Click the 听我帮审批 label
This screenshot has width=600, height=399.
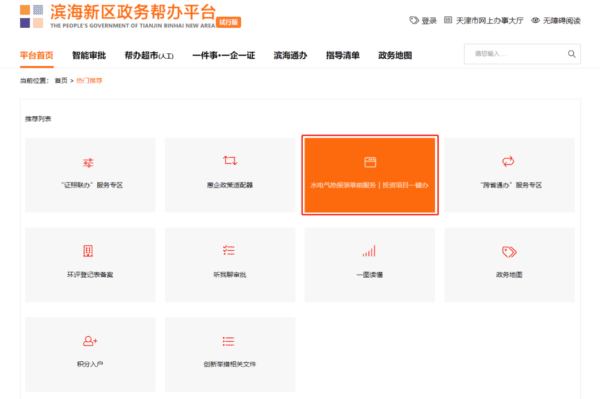tap(230, 275)
